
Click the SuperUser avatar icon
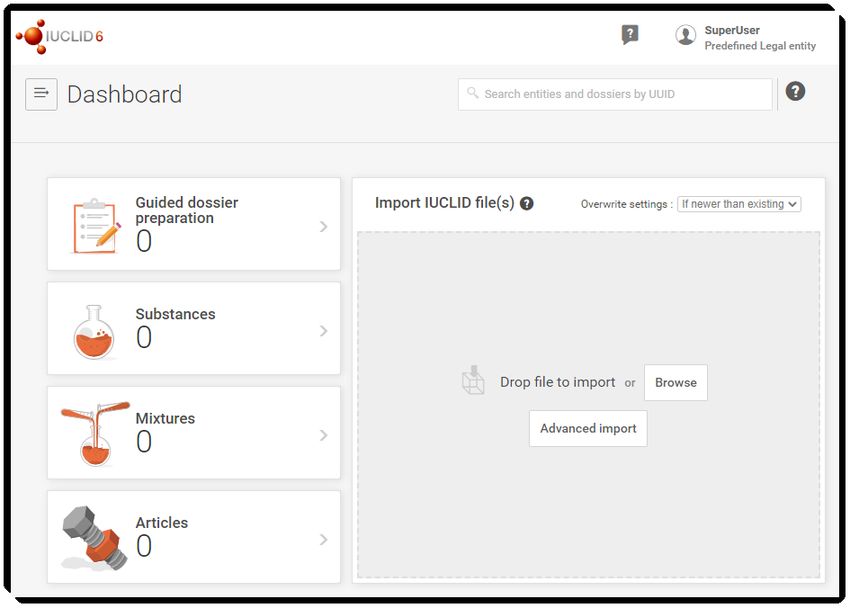pos(685,35)
